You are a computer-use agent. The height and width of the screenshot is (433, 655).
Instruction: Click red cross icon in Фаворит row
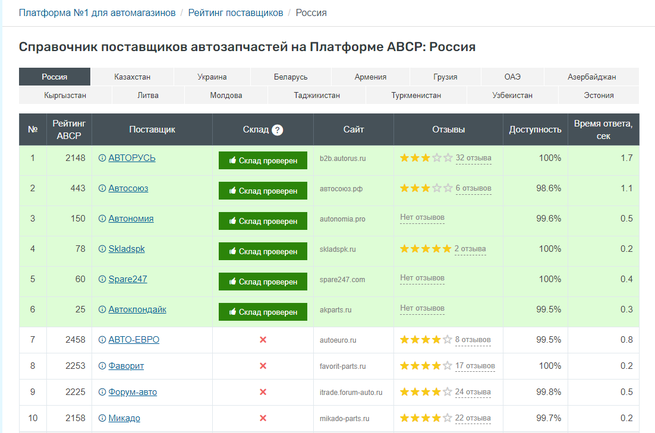pyautogui.click(x=263, y=366)
